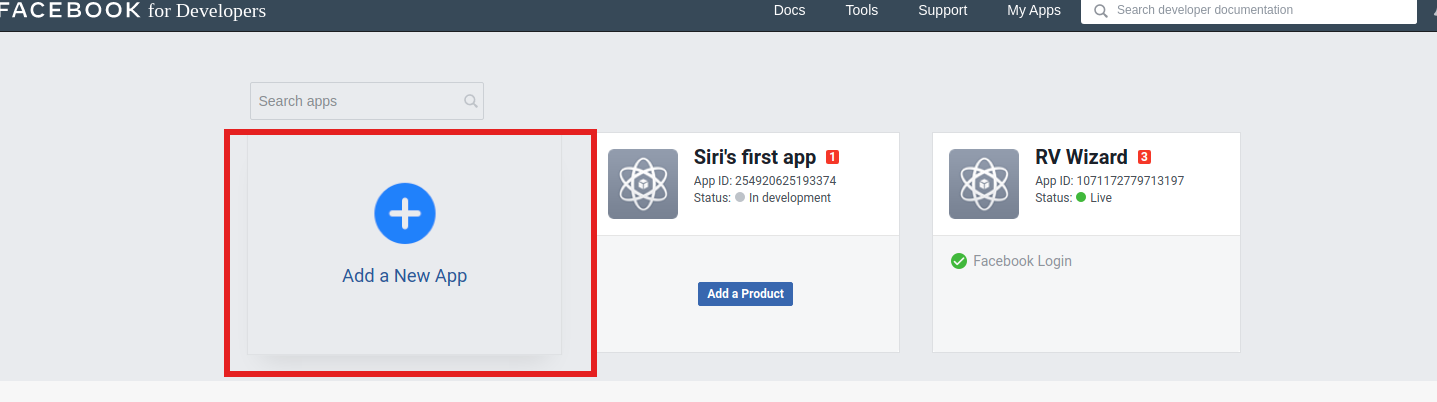Viewport: 1437px width, 402px height.
Task: Click the Add a New App link
Action: [405, 276]
